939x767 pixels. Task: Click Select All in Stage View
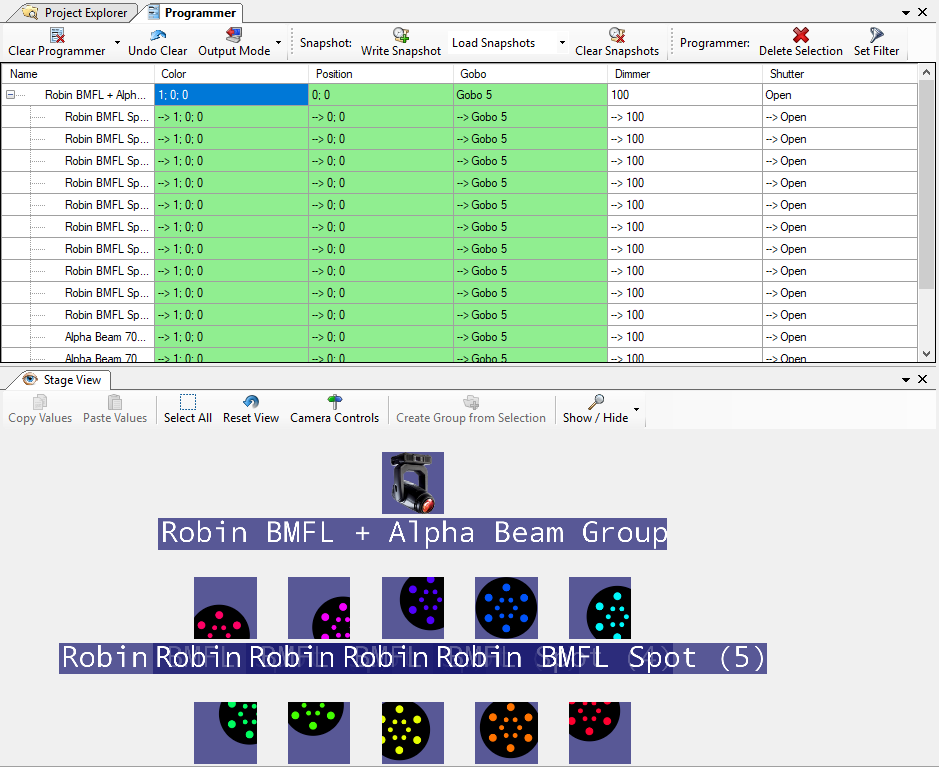pyautogui.click(x=188, y=410)
